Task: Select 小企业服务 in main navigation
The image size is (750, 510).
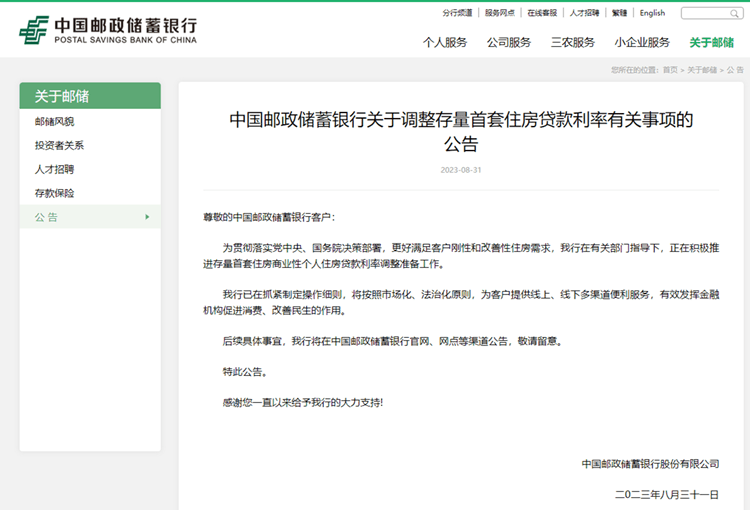Action: click(642, 42)
